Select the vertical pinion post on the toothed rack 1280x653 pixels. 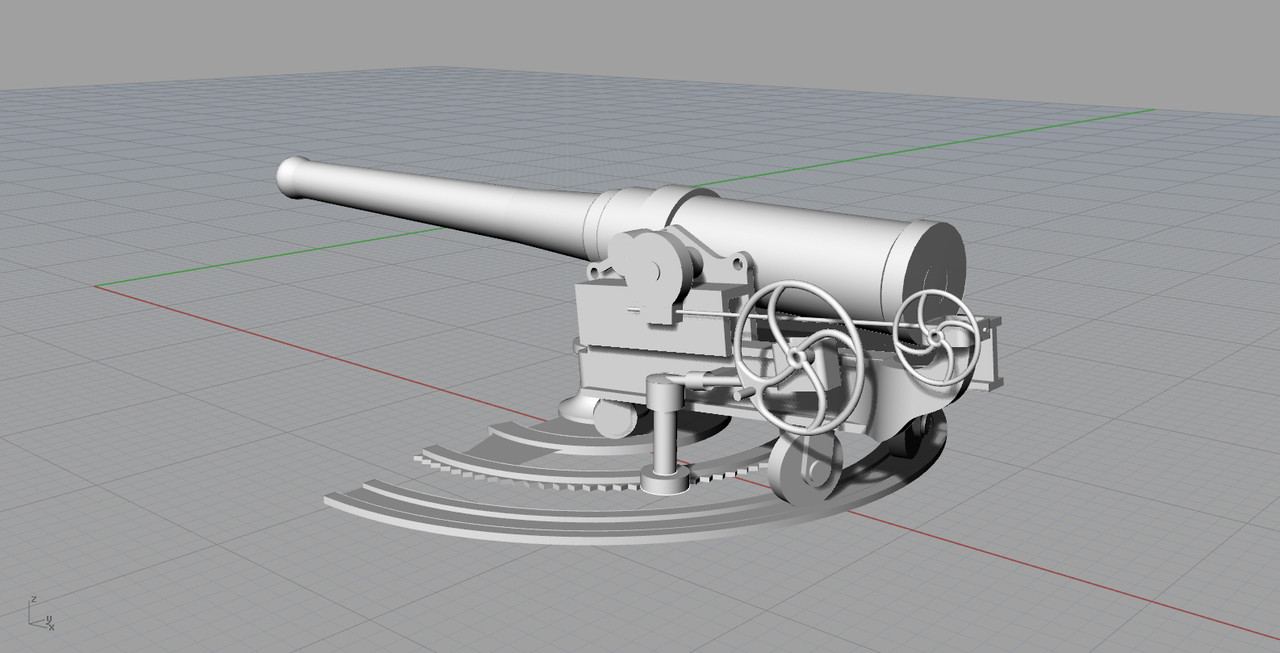(666, 435)
